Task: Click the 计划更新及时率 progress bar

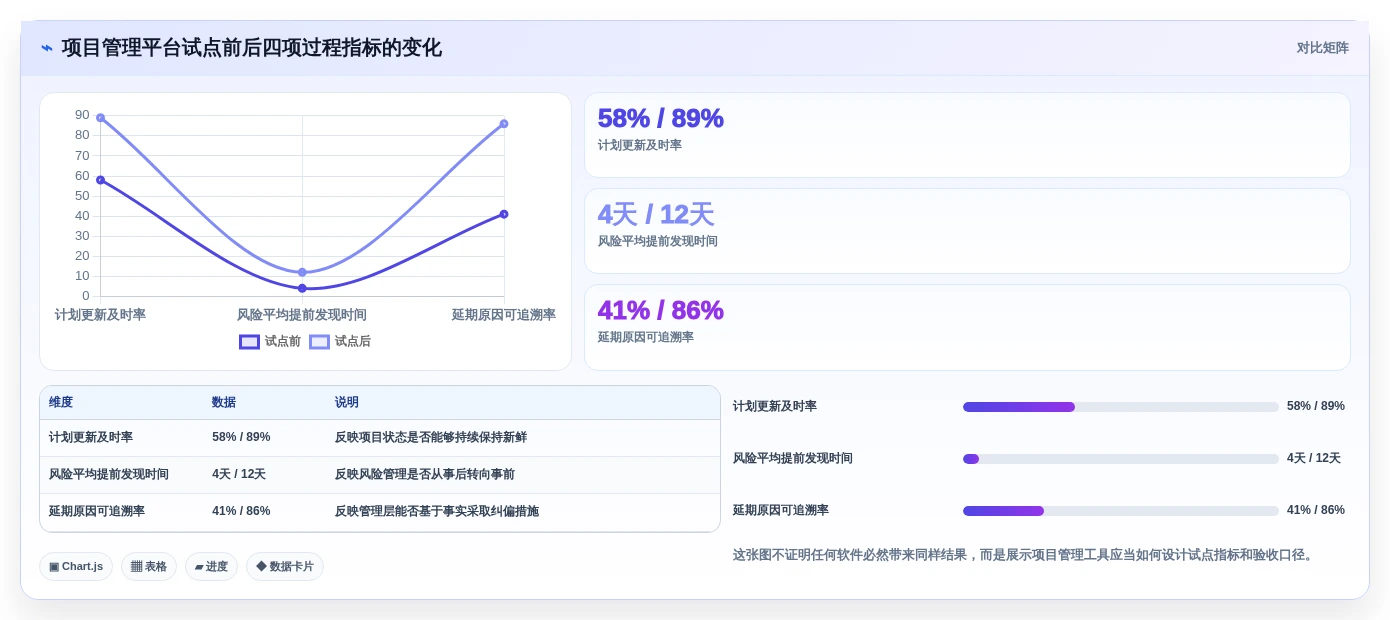Action: pyautogui.click(x=1120, y=407)
